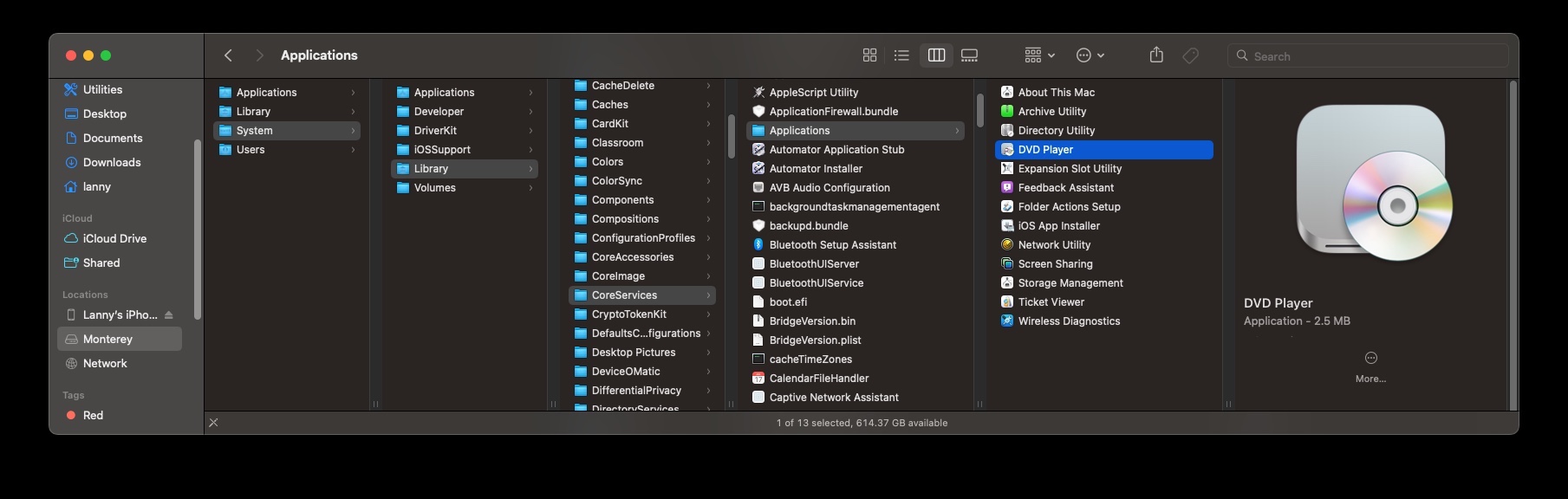1568x499 pixels.
Task: Select iOS App Installer app
Action: [x=1104, y=225]
